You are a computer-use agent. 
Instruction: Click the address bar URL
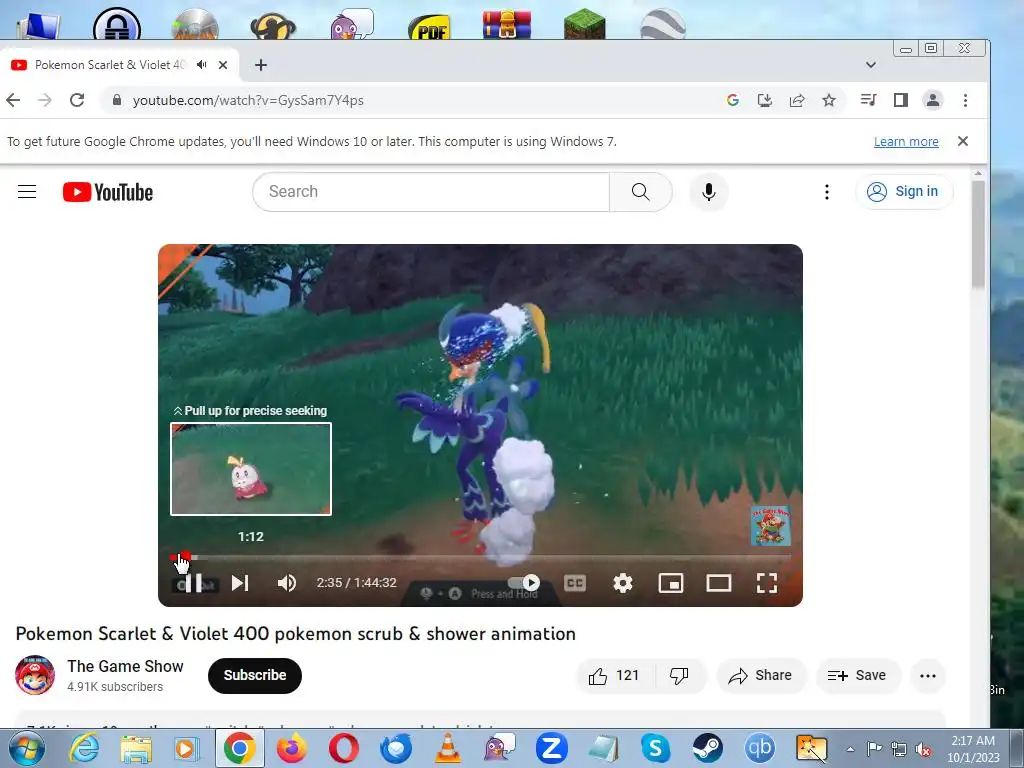(x=248, y=100)
